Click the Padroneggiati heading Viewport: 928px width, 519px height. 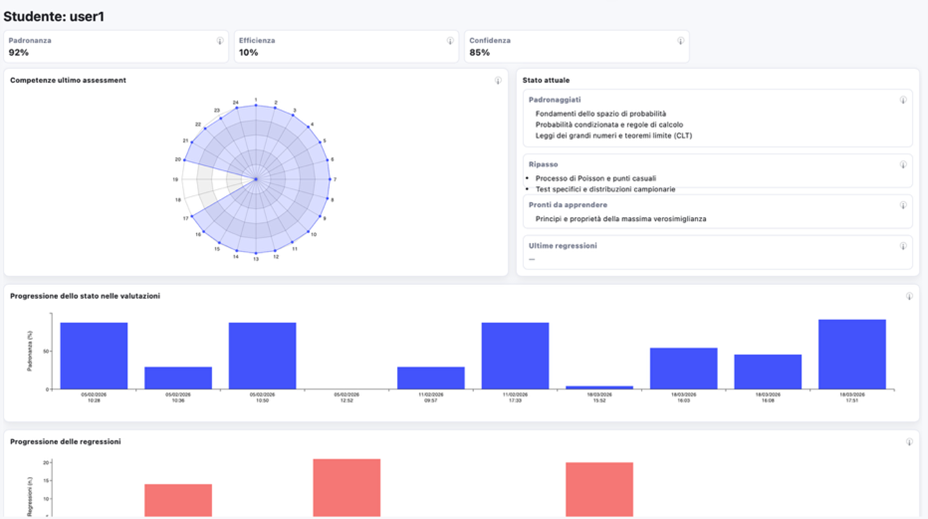(555, 100)
